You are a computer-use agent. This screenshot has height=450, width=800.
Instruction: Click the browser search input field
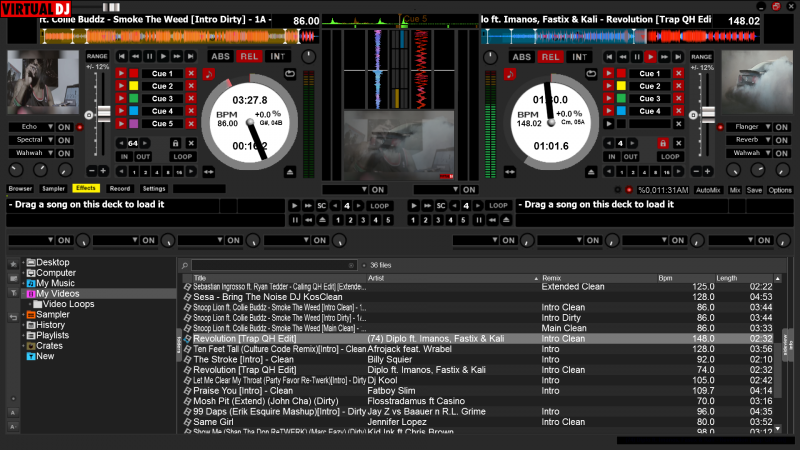273,265
